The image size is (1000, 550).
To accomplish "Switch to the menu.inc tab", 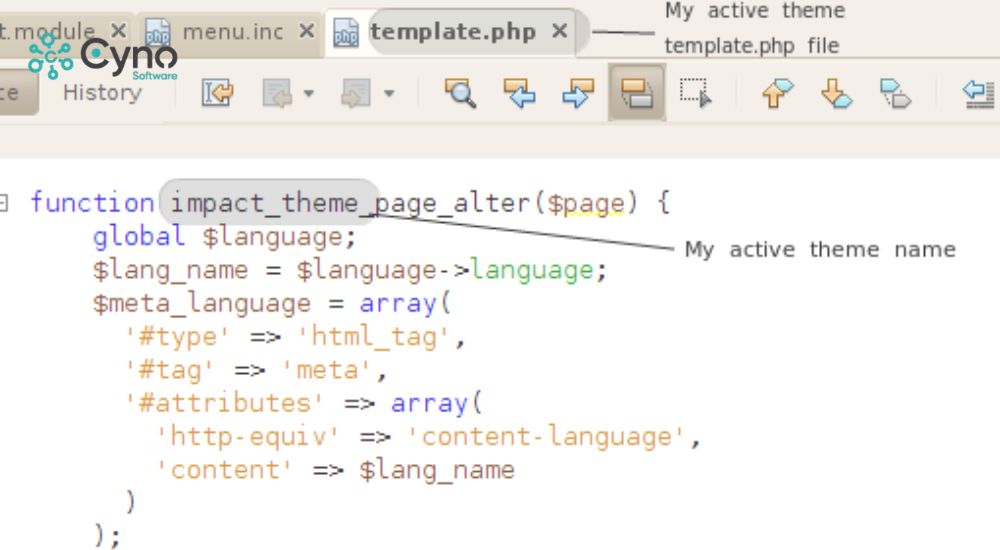I will [232, 32].
